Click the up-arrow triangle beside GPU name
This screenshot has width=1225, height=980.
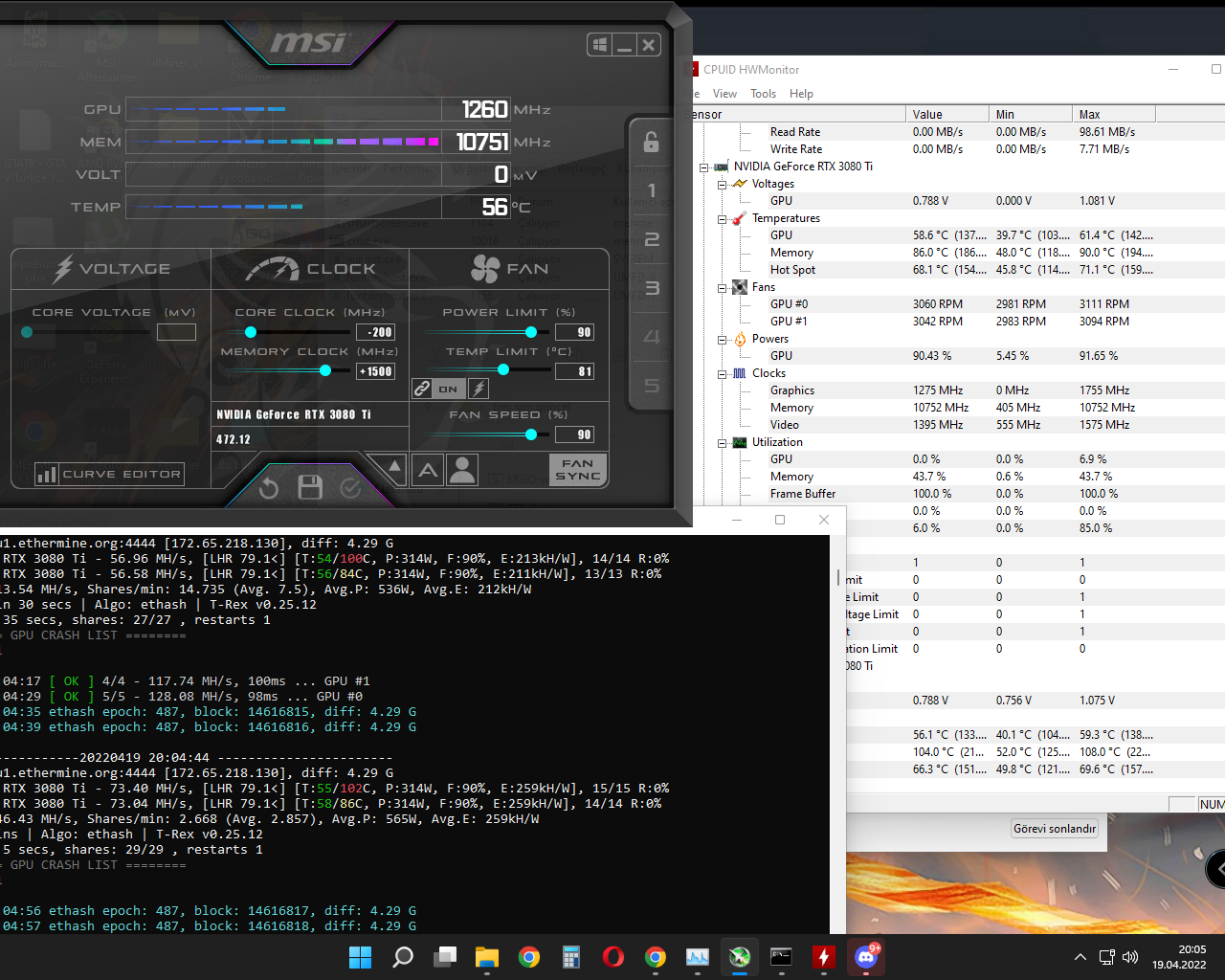[394, 466]
